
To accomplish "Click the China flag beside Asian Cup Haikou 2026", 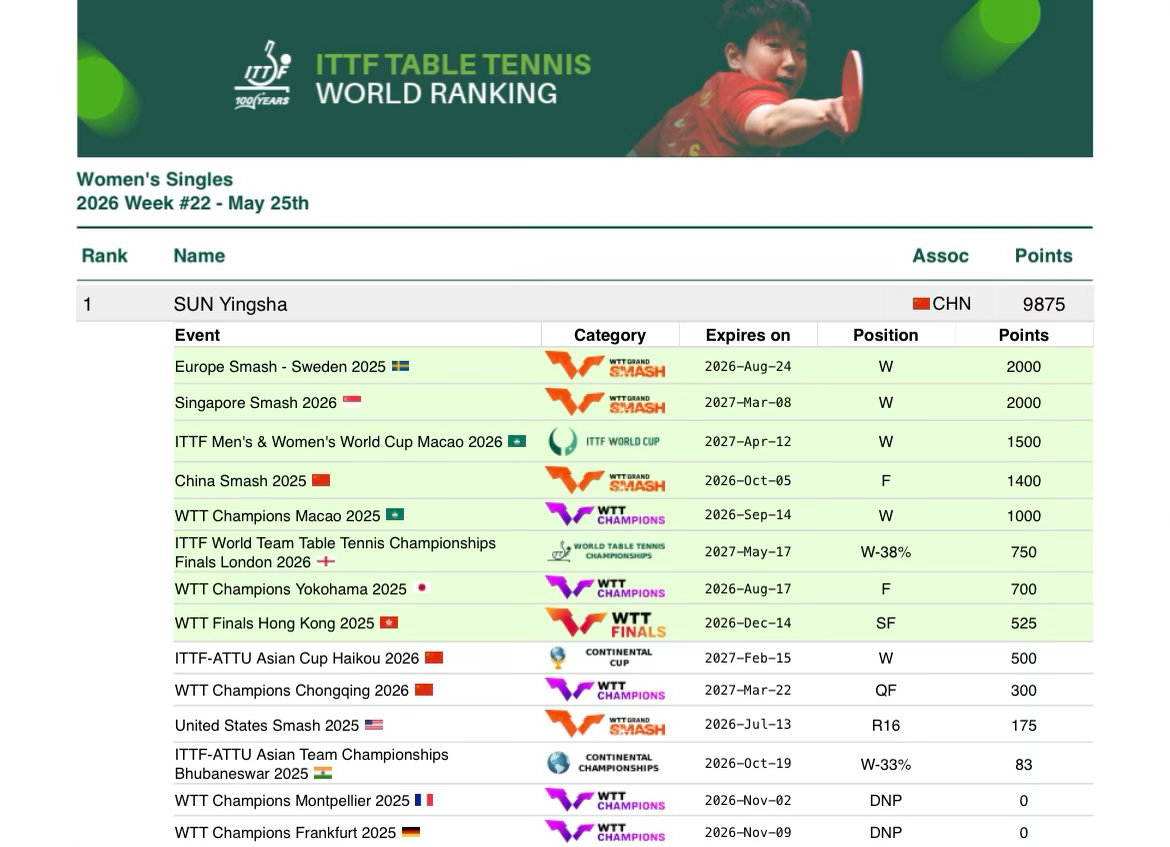I will (434, 657).
